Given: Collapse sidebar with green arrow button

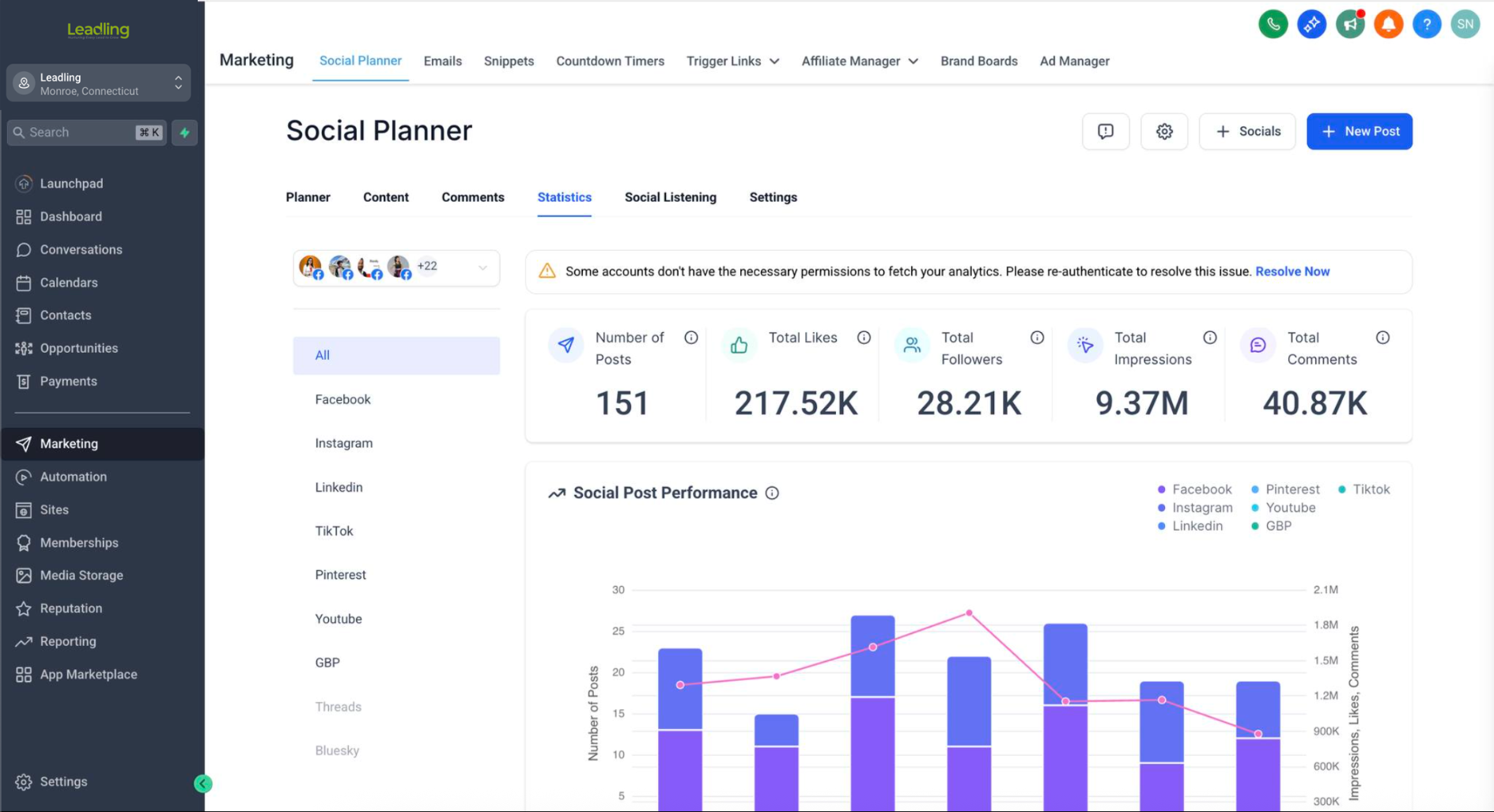Looking at the screenshot, I should (202, 784).
